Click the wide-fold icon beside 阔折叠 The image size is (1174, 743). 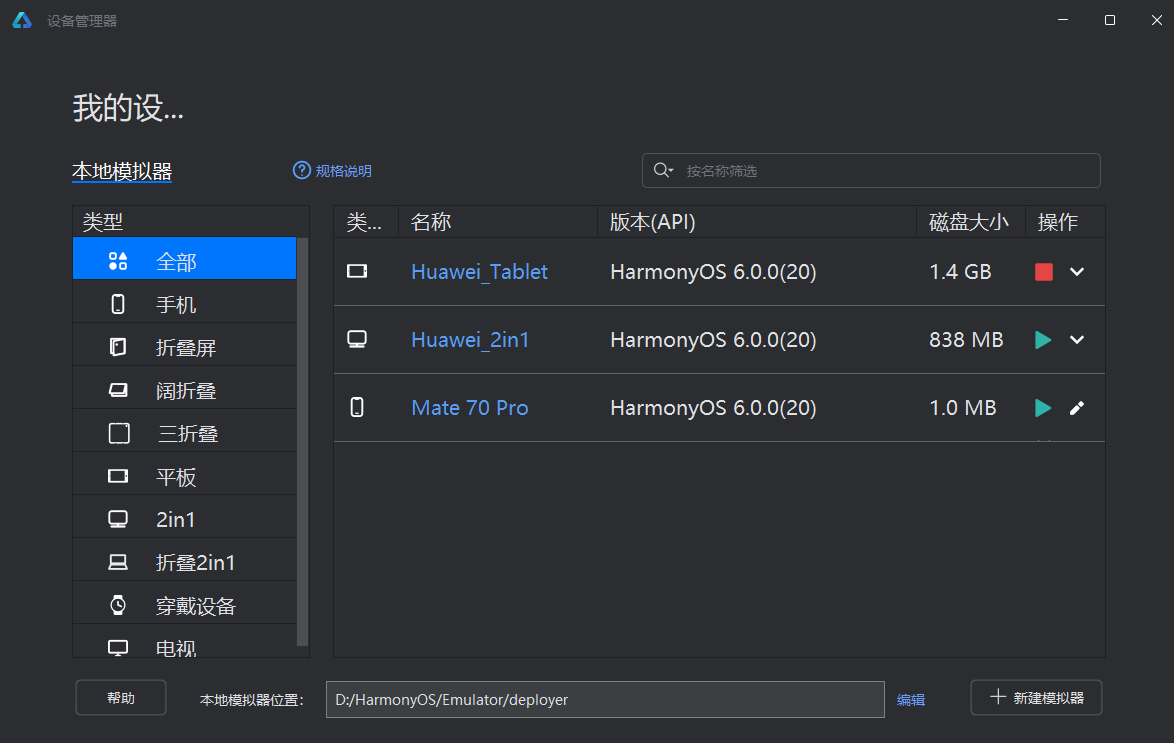pos(118,390)
